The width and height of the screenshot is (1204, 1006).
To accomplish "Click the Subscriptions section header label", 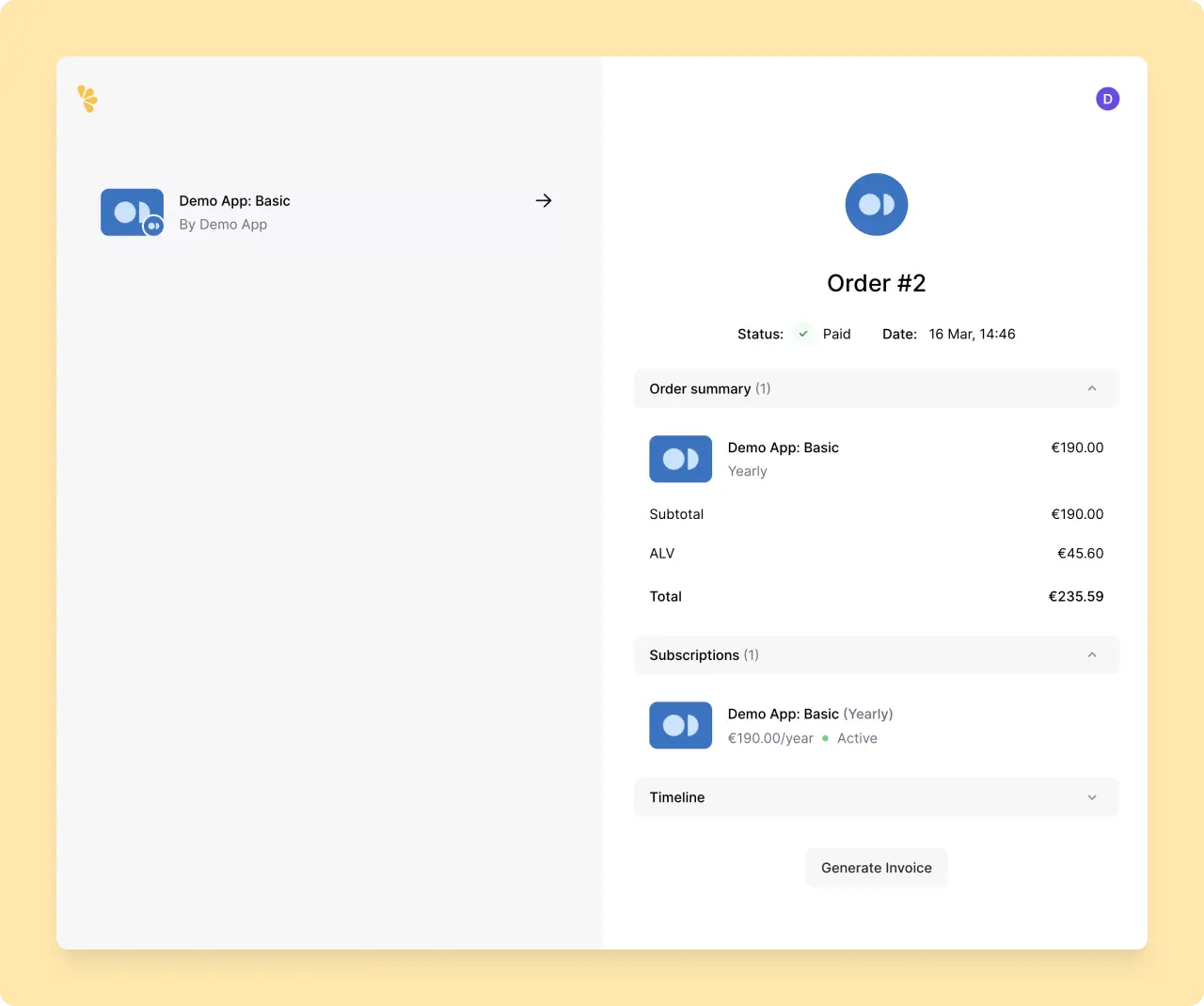I will [x=694, y=655].
